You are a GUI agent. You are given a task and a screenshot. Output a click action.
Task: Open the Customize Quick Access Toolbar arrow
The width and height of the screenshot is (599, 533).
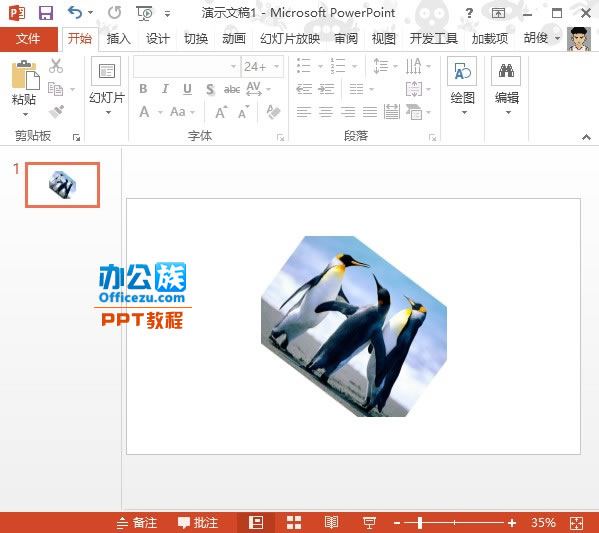tap(167, 14)
